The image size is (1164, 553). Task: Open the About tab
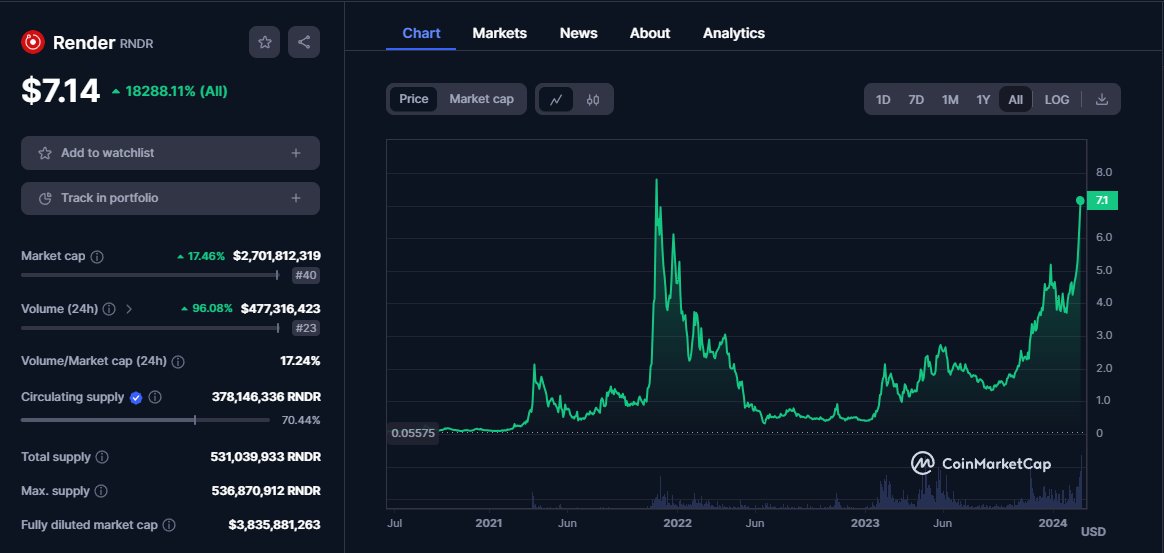(650, 33)
